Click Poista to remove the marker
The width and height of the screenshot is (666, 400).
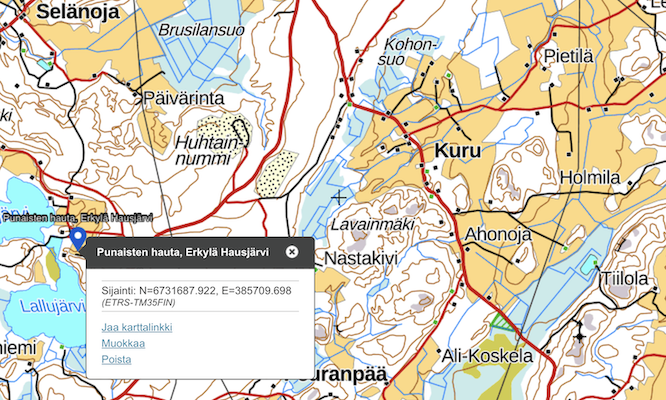[116, 360]
